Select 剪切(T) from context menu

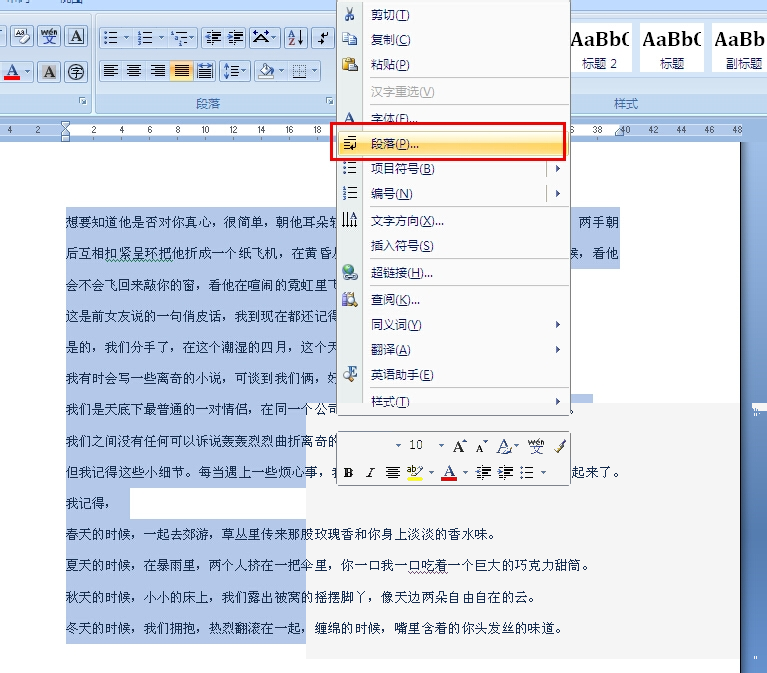point(453,15)
